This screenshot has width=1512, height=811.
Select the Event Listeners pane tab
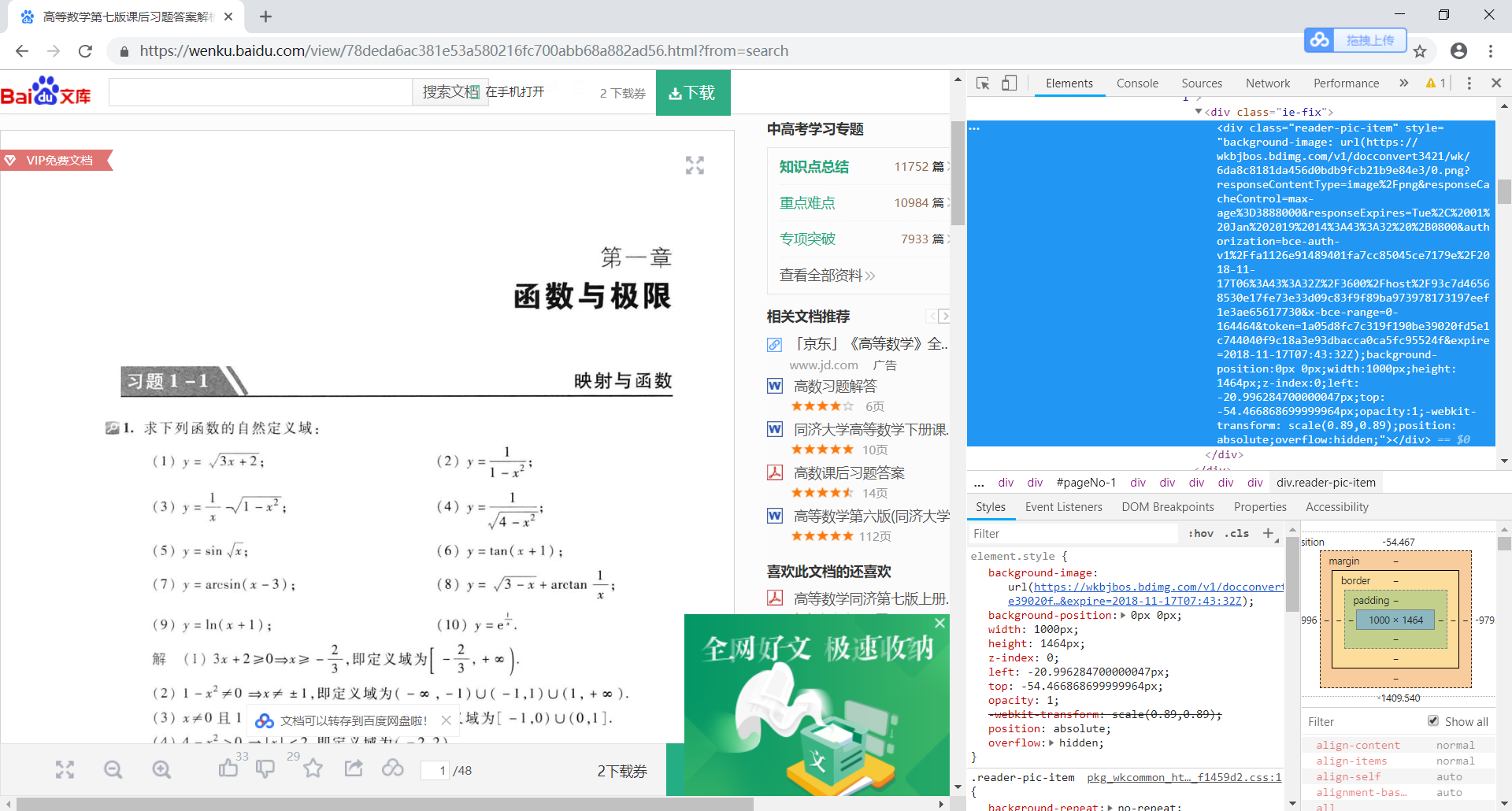[1064, 507]
